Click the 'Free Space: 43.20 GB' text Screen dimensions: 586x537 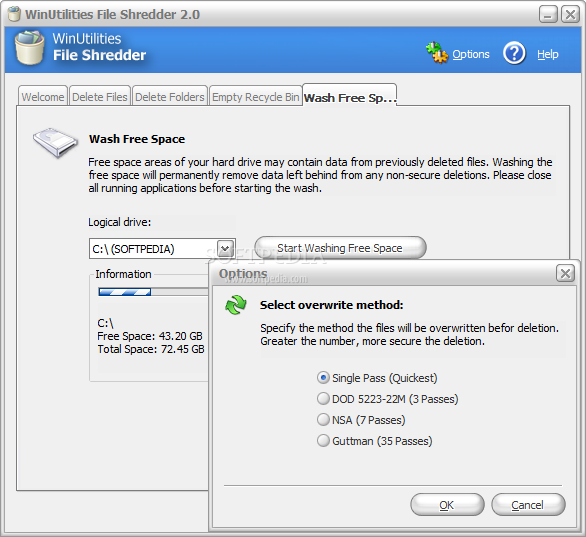[150, 336]
